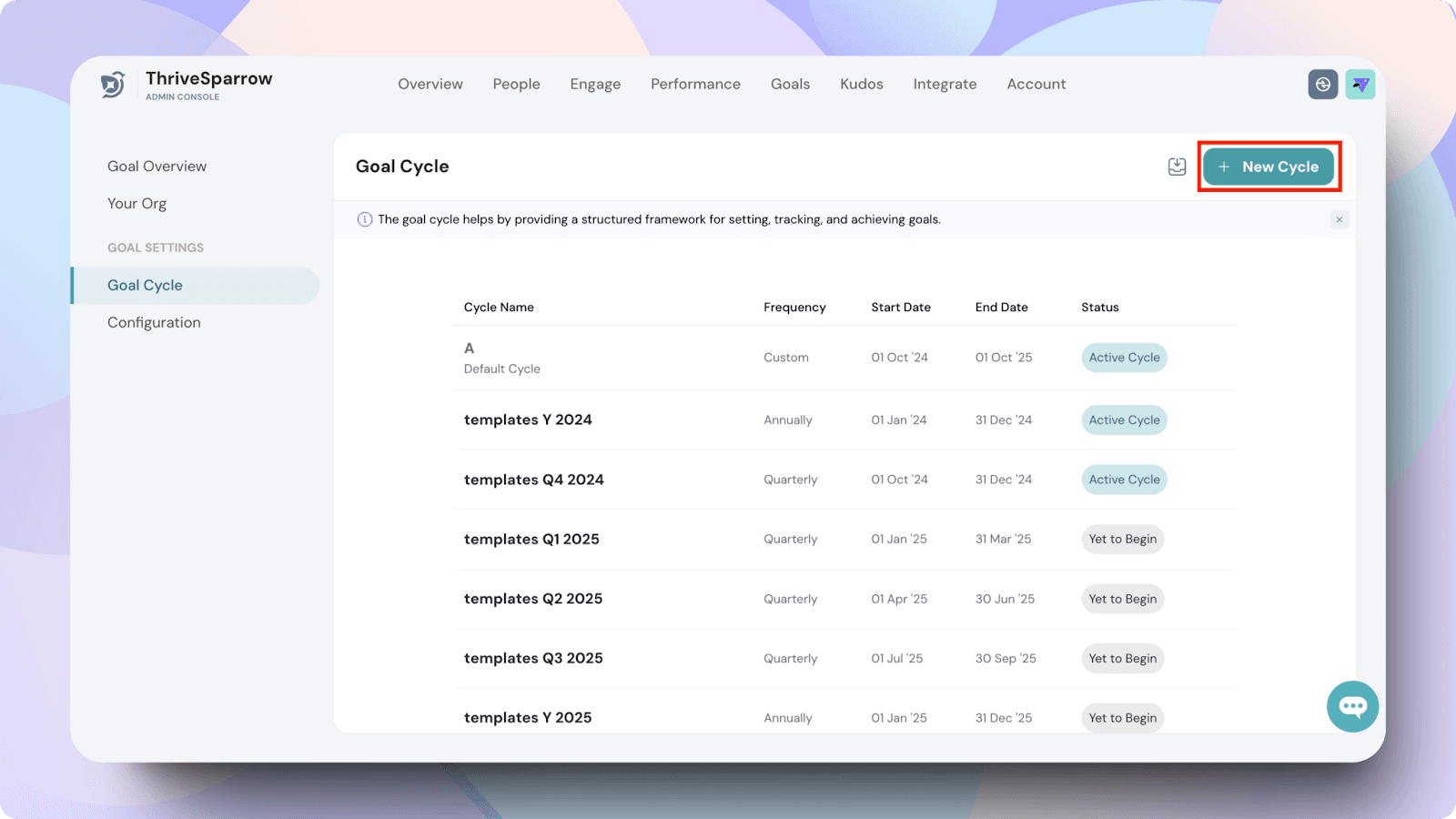Screen dimensions: 1456x819
Task: Click Yet to Begin status for Q2 2025
Action: coord(1122,599)
